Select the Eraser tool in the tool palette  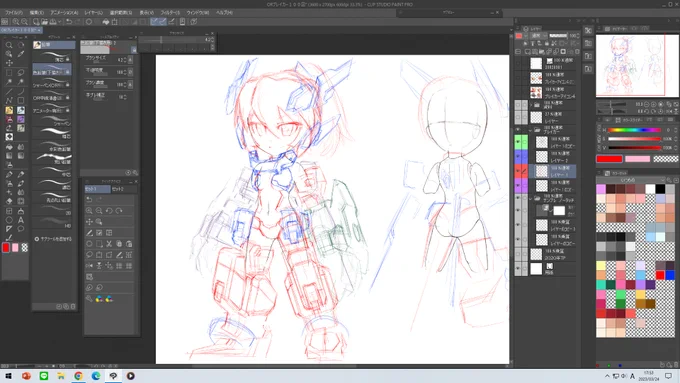pos(9,201)
